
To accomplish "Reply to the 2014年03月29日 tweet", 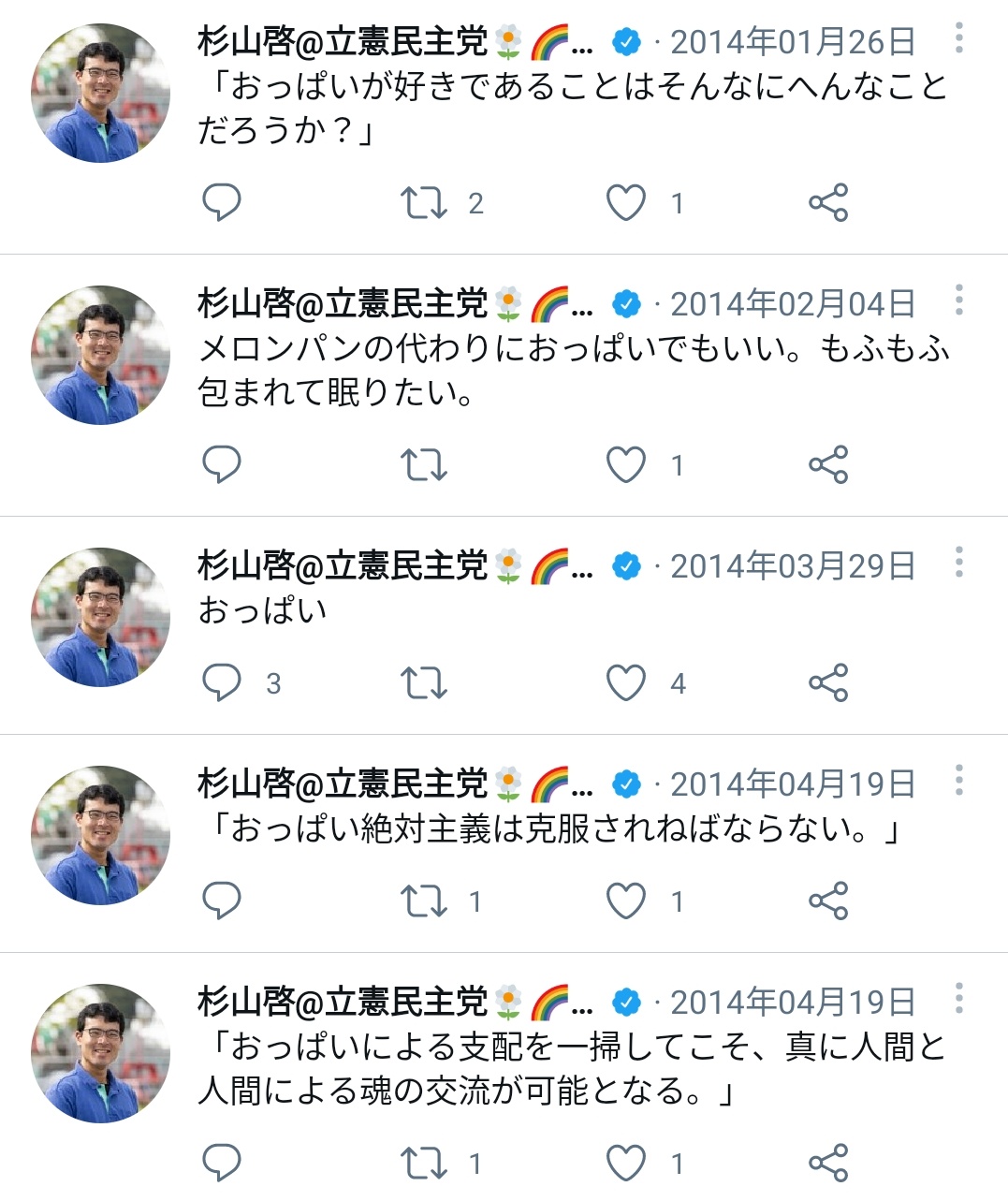I will [x=222, y=682].
